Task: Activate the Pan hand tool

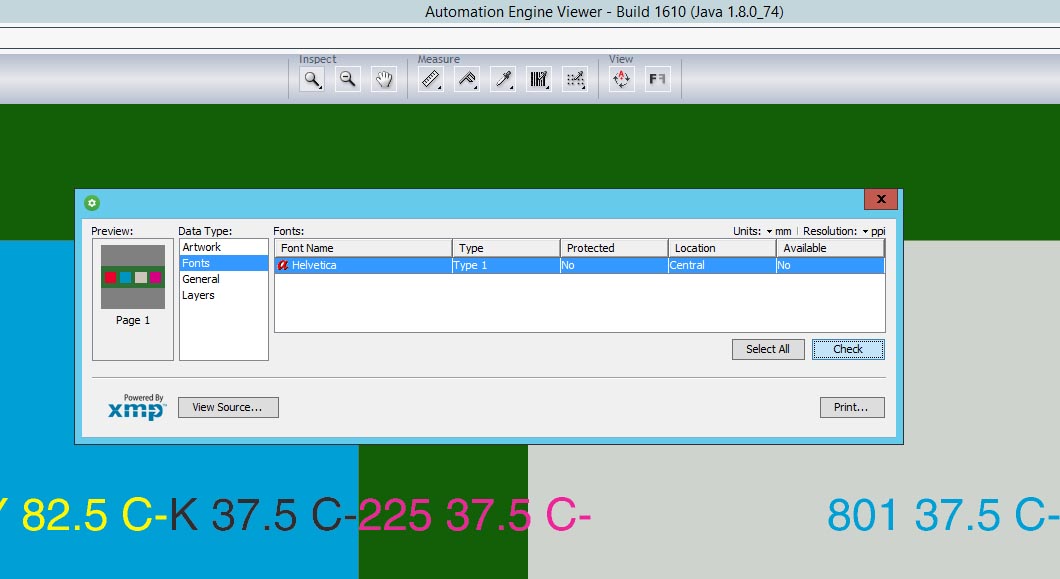Action: click(x=384, y=80)
